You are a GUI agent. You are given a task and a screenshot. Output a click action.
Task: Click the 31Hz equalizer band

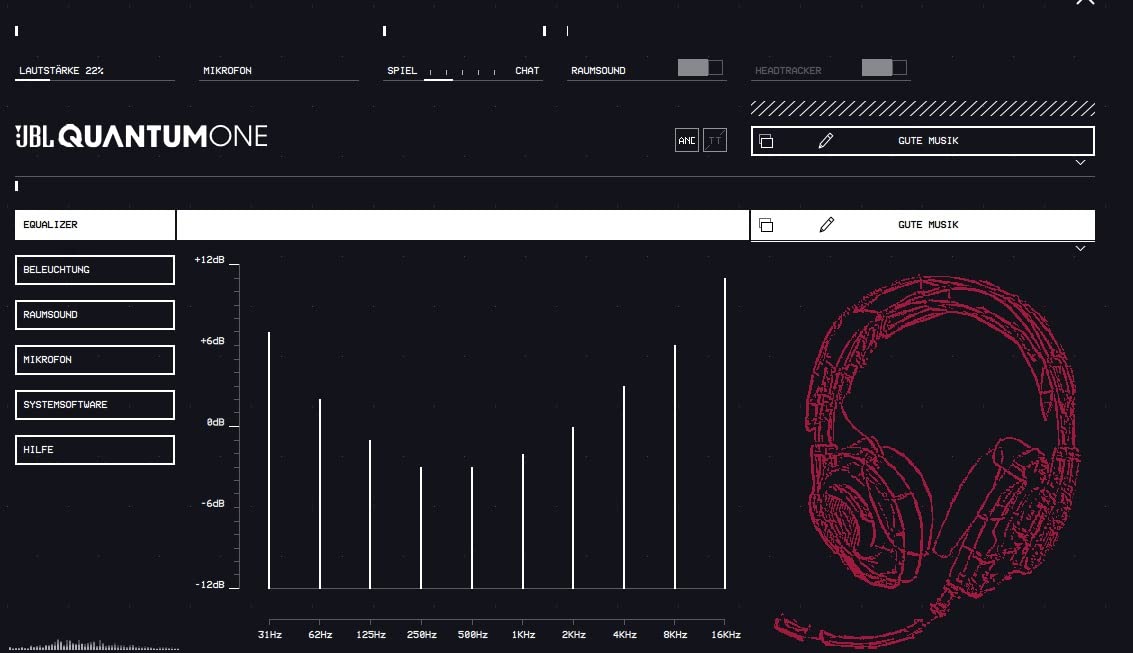click(269, 460)
